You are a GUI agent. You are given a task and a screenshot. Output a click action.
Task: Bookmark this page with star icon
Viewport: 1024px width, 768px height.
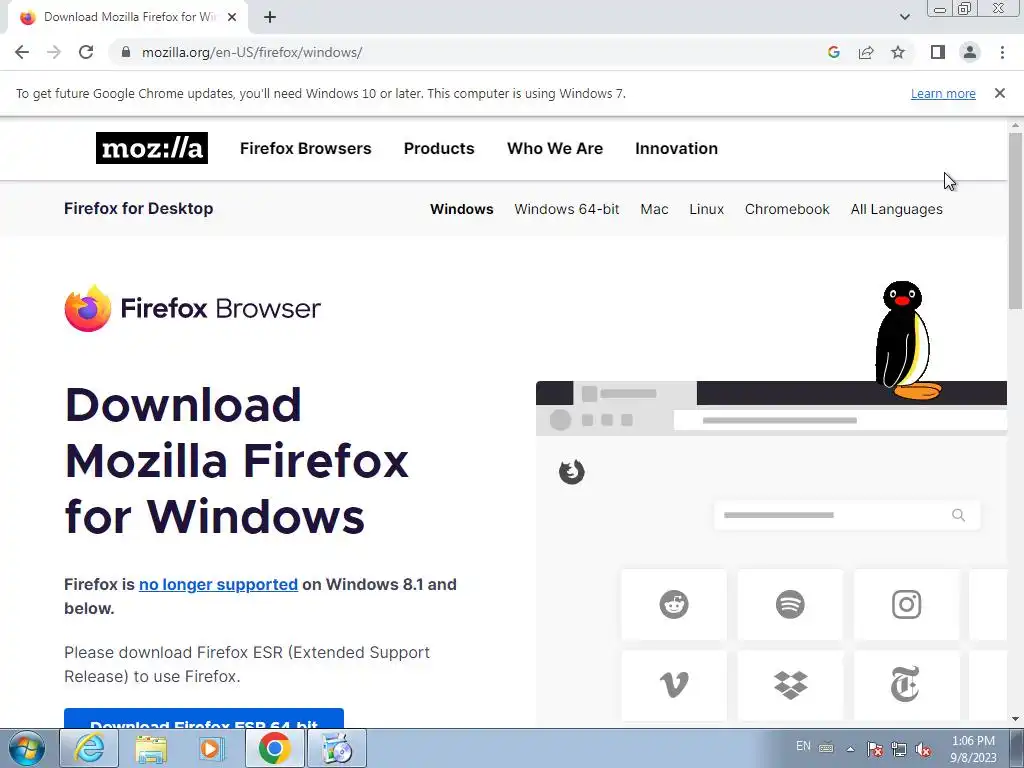tap(898, 52)
